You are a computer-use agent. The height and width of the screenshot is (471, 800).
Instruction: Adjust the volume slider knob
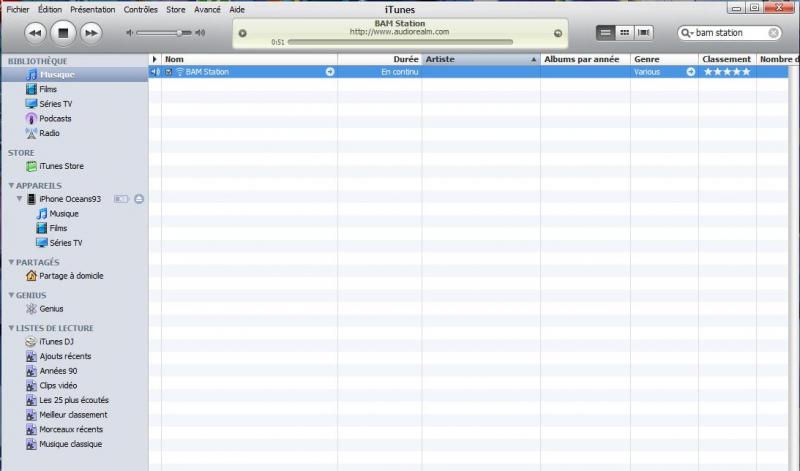[x=179, y=33]
